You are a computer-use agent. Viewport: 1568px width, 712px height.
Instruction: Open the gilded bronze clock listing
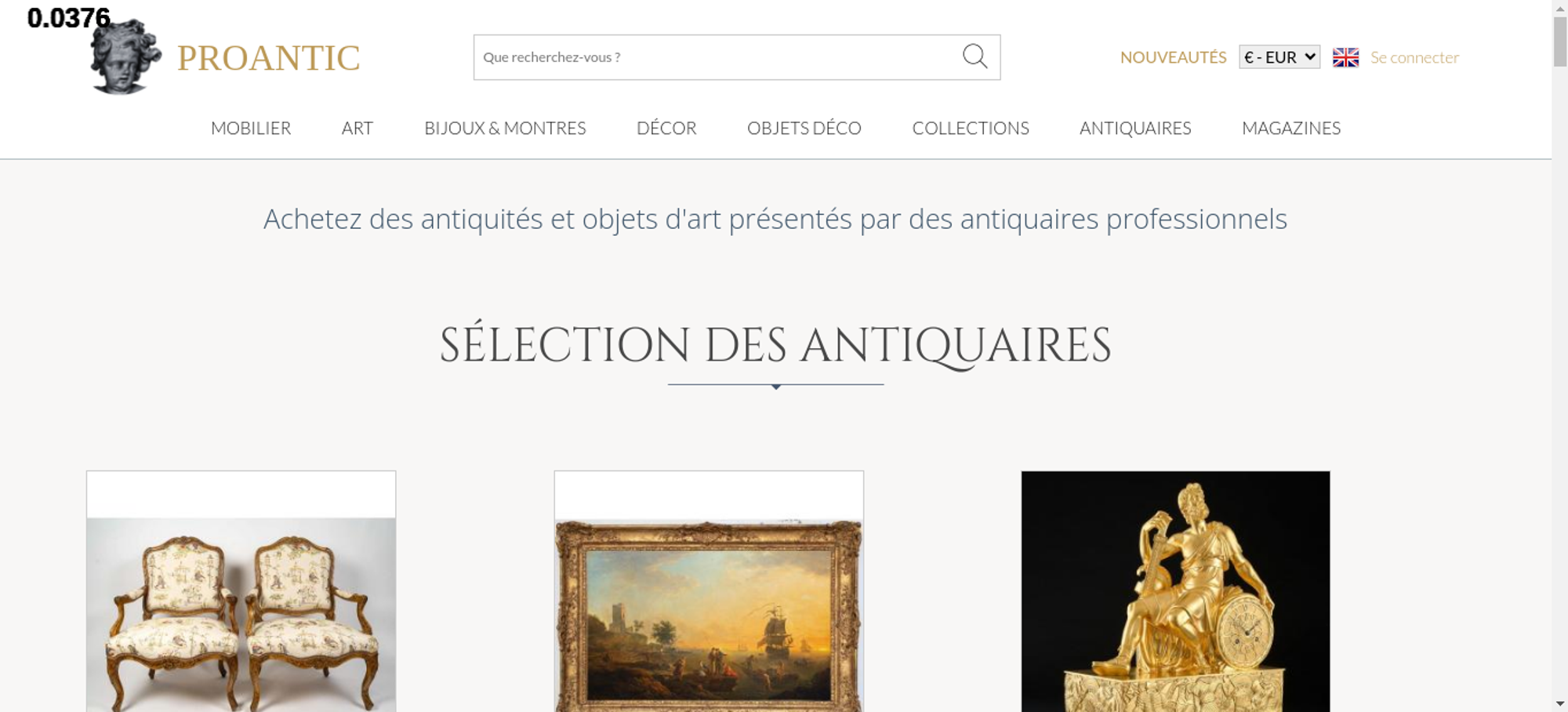1175,591
